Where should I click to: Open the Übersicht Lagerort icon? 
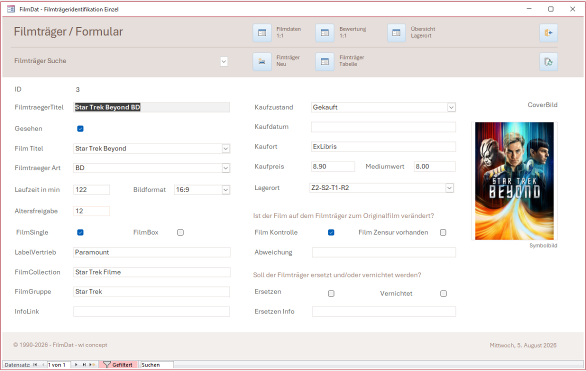coord(396,33)
